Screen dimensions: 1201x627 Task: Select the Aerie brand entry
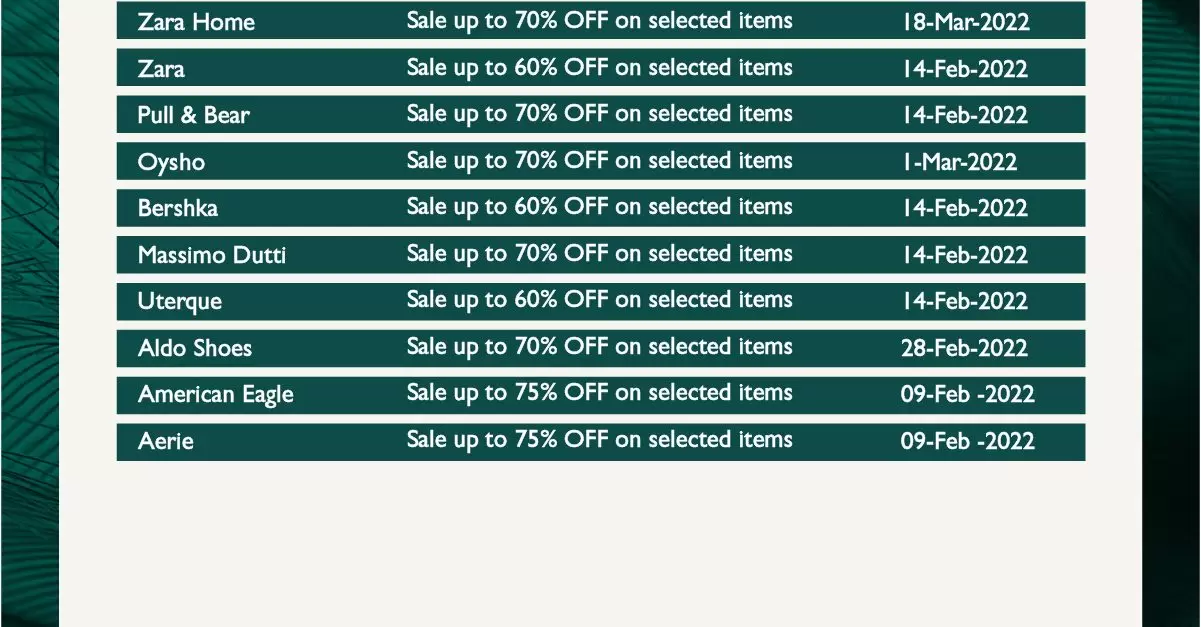tap(166, 441)
